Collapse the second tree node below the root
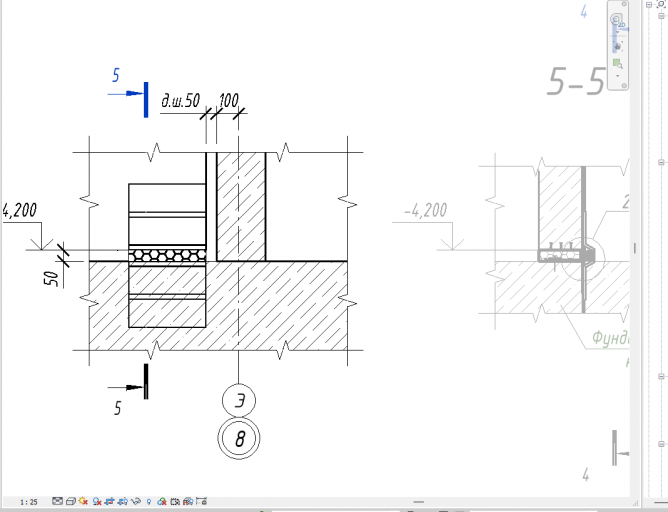Screen dimensions: 668x512 tap(661, 16)
